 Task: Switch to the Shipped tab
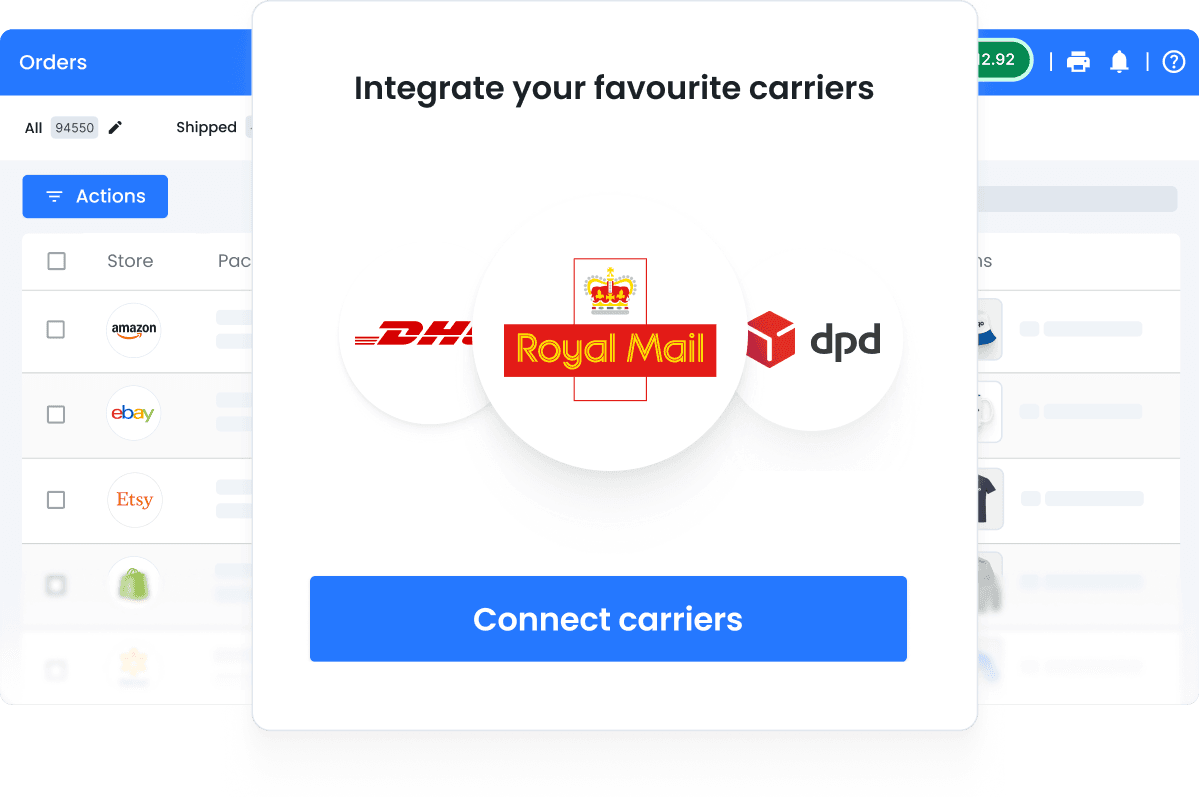(206, 127)
